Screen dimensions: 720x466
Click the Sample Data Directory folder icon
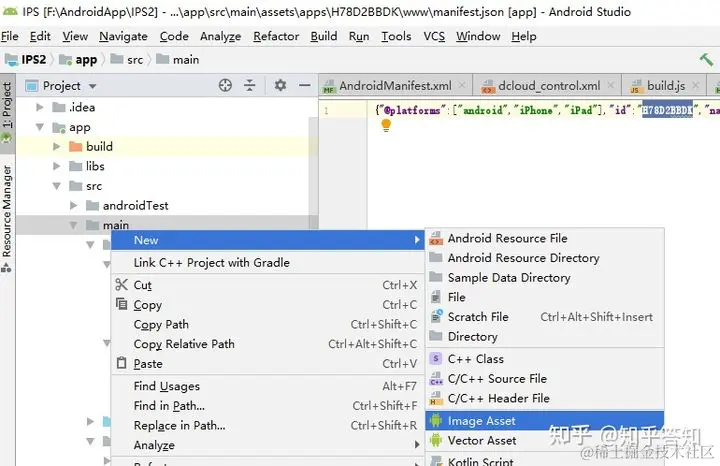coord(436,277)
